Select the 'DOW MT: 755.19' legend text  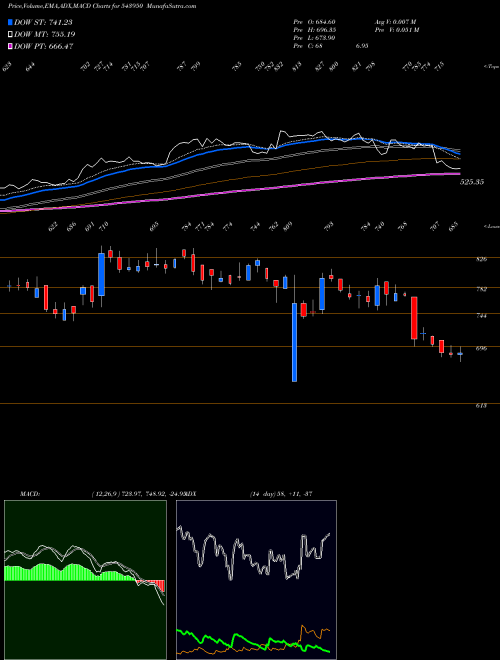pyautogui.click(x=45, y=34)
